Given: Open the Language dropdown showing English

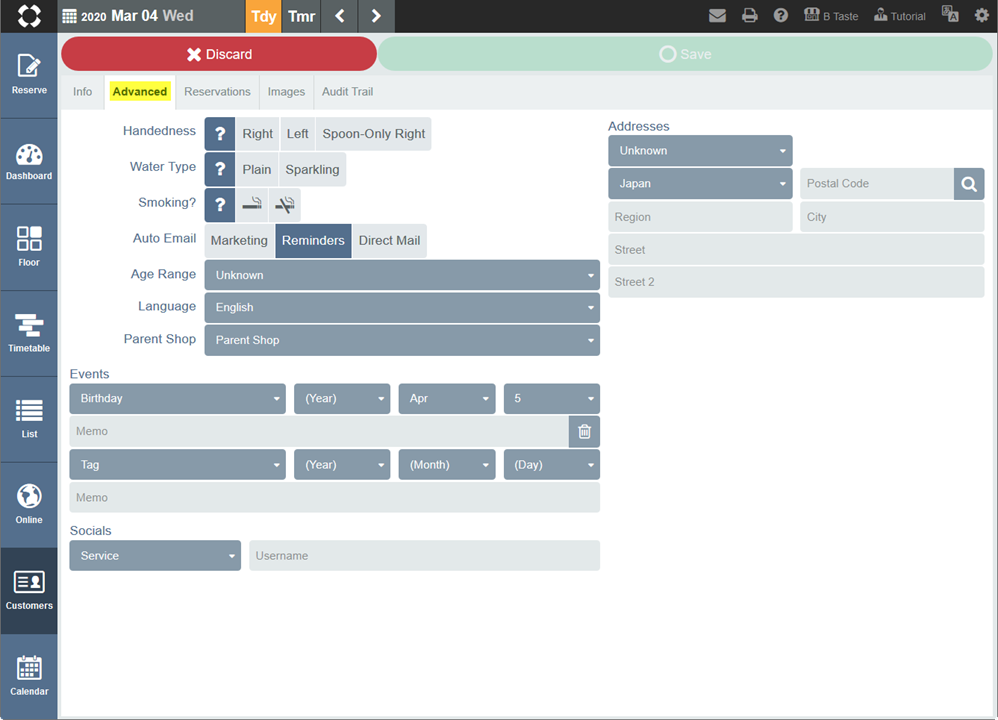Looking at the screenshot, I should tap(402, 307).
